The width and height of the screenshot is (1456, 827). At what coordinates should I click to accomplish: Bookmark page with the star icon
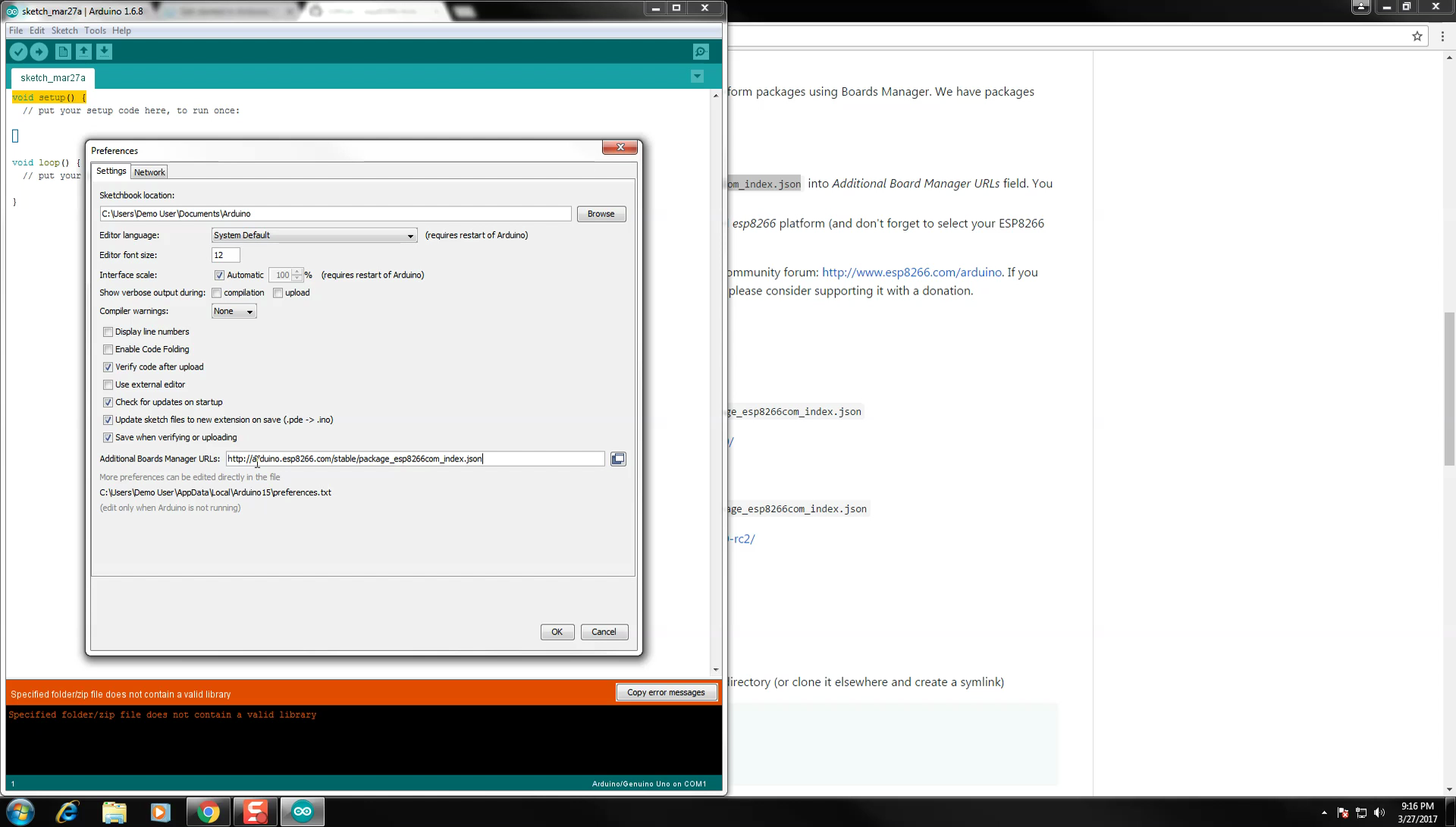pyautogui.click(x=1417, y=36)
